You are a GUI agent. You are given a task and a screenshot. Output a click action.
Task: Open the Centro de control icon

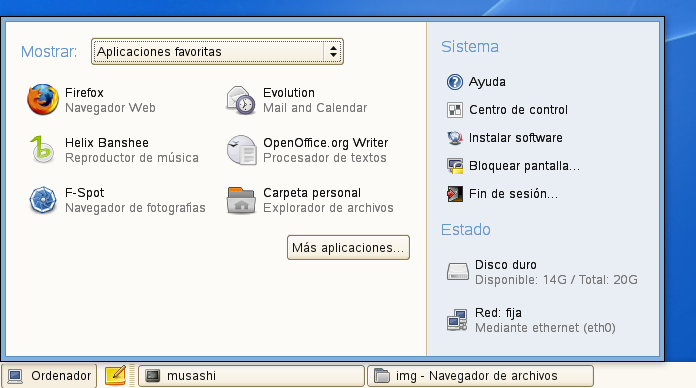coord(455,110)
